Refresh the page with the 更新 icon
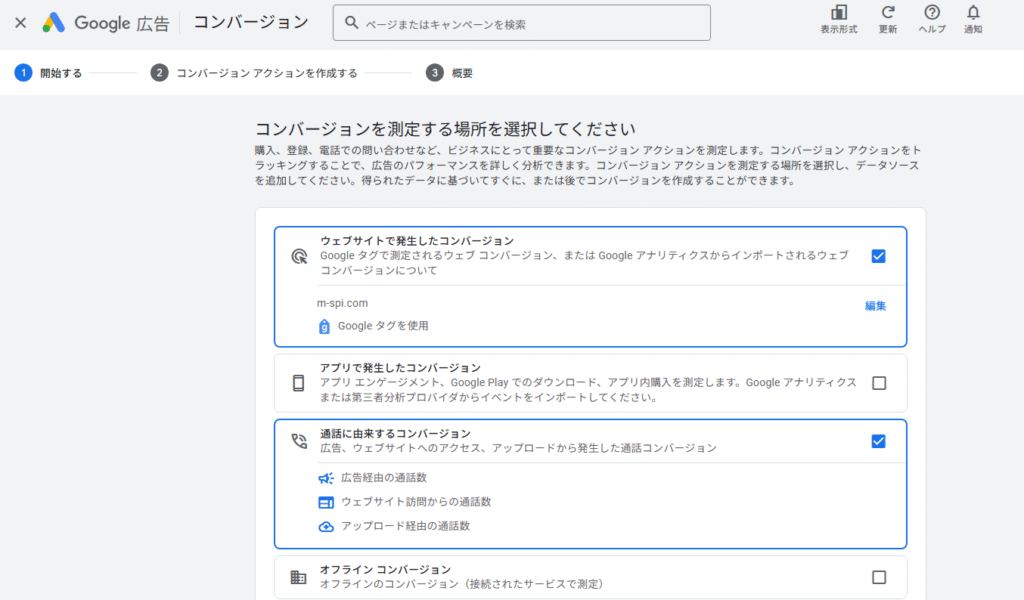The image size is (1024, 600). pos(889,22)
